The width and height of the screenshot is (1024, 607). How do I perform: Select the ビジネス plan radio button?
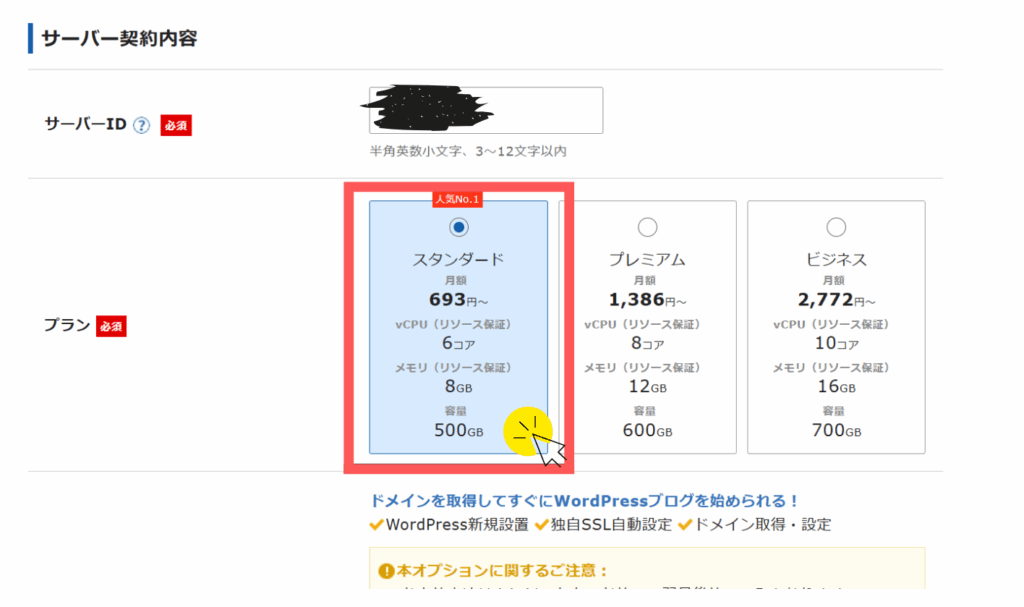click(x=836, y=227)
